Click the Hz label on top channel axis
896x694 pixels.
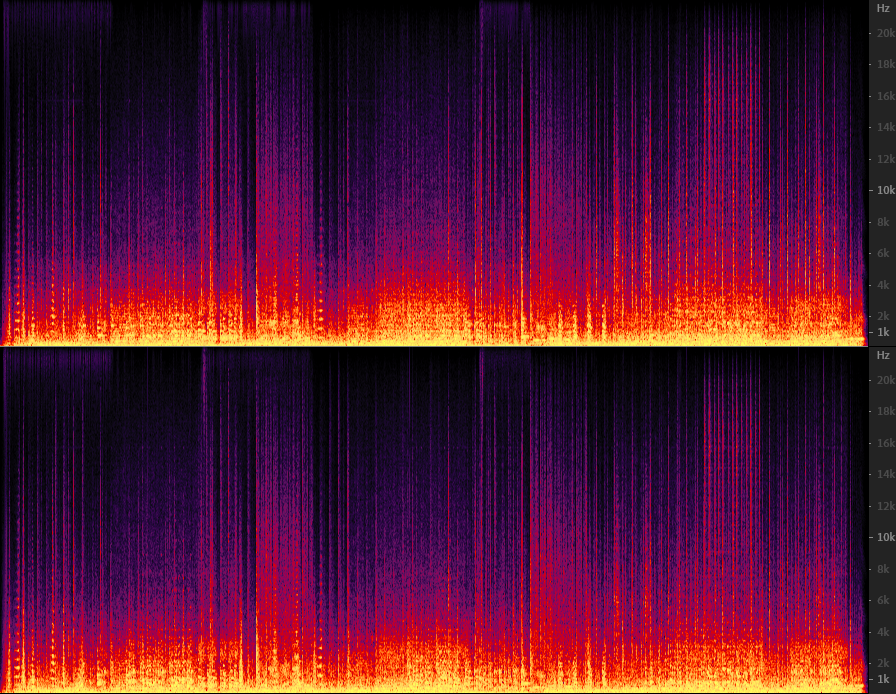pyautogui.click(x=883, y=8)
